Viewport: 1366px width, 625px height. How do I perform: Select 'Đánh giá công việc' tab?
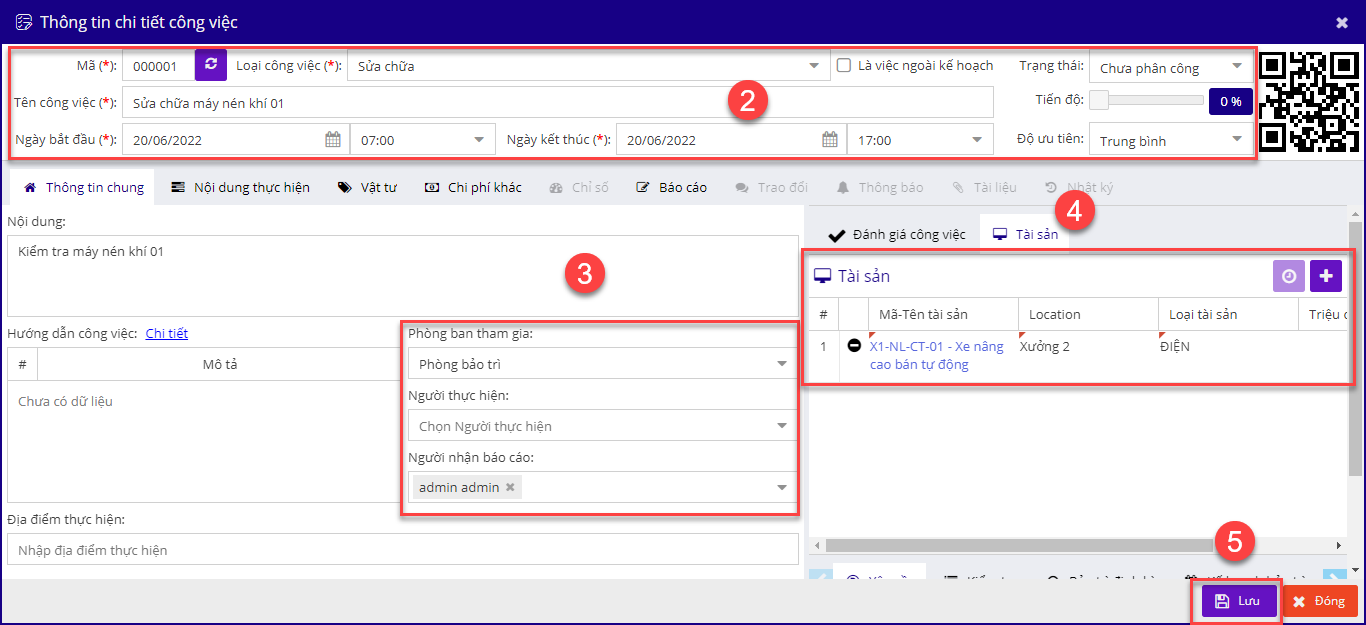897,234
